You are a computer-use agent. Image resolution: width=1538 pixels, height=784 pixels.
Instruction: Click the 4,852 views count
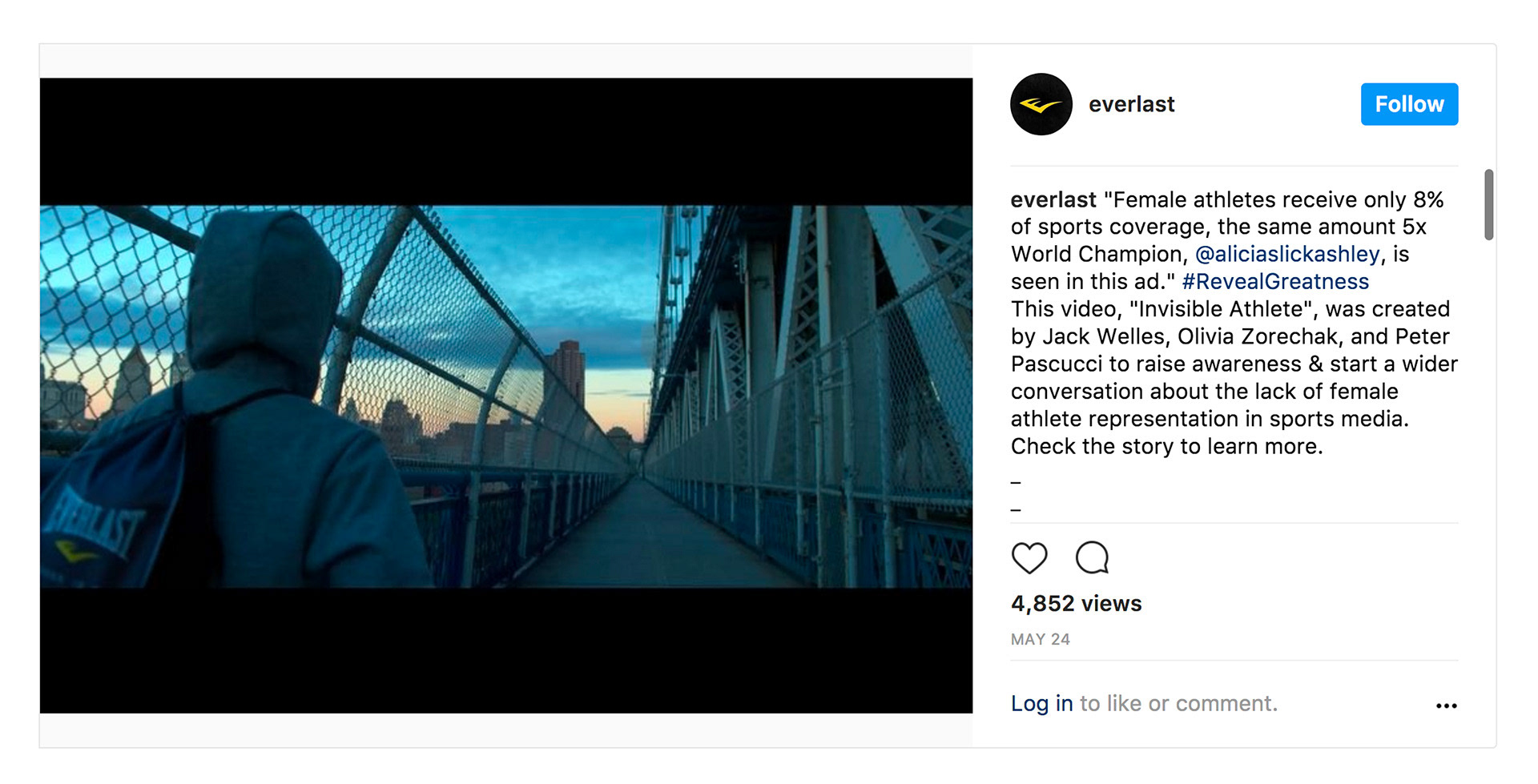(1076, 603)
